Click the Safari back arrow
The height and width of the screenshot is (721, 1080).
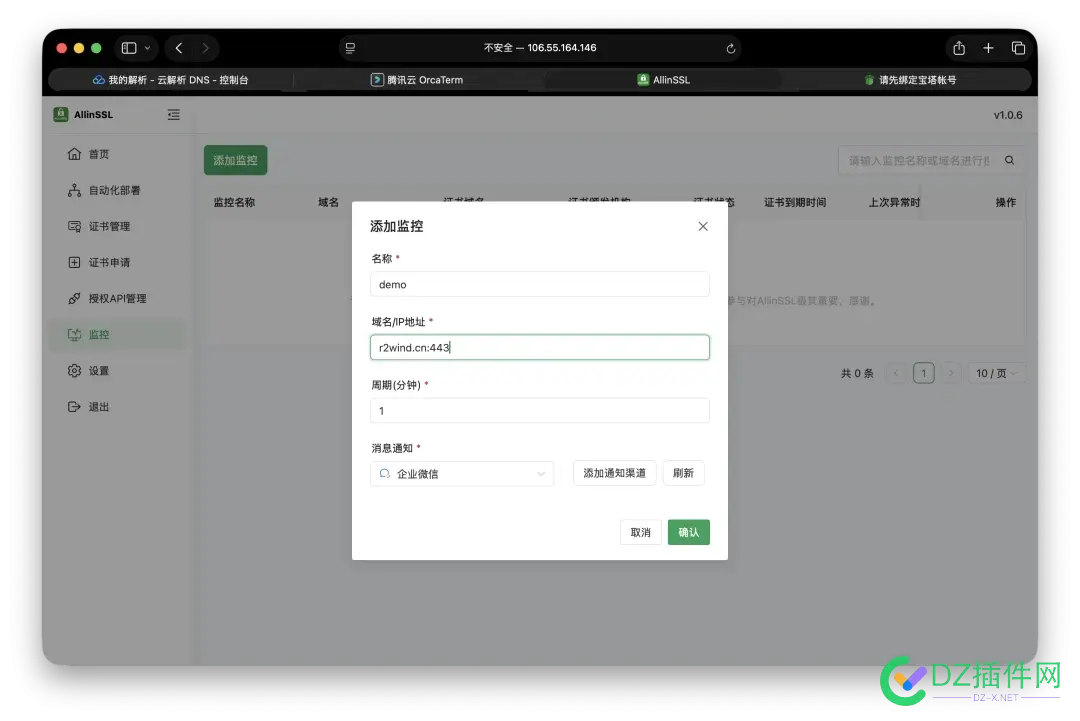pyautogui.click(x=179, y=48)
